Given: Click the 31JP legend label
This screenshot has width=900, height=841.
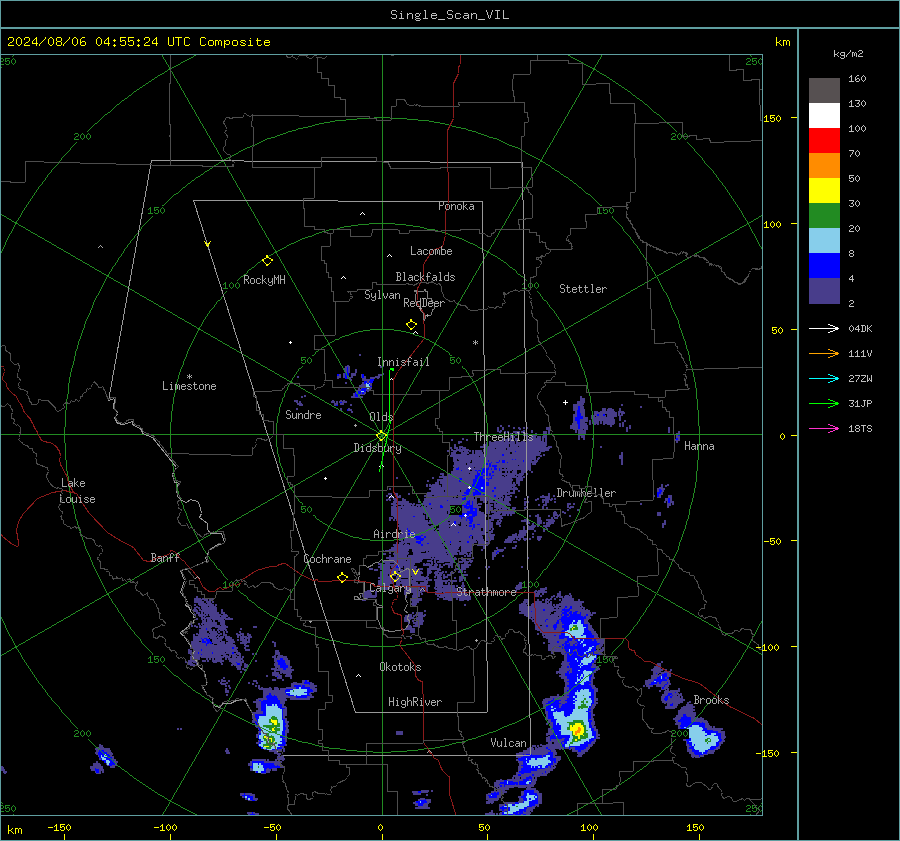Looking at the screenshot, I should point(860,404).
